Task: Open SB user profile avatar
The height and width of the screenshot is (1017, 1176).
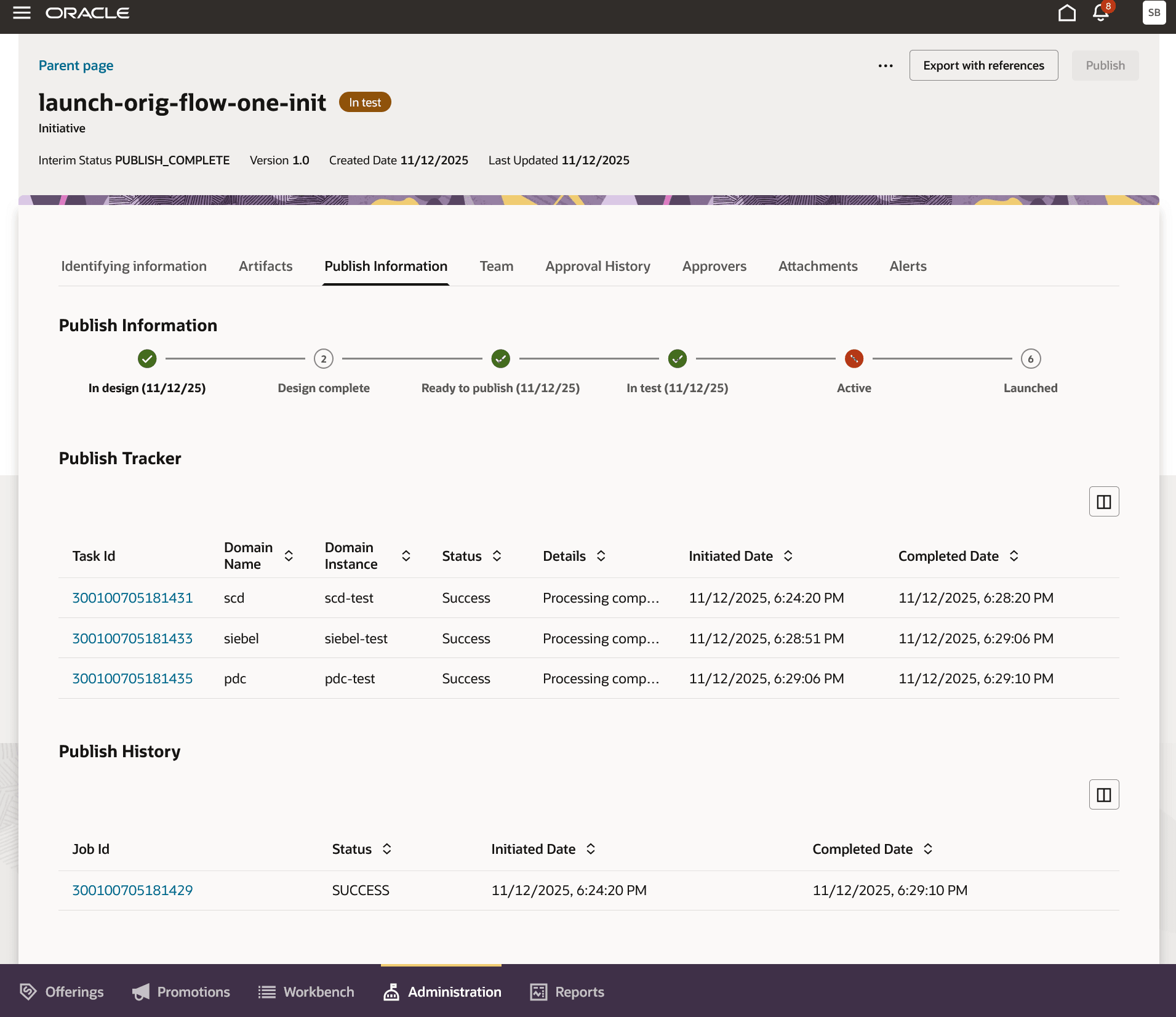Action: [1154, 13]
